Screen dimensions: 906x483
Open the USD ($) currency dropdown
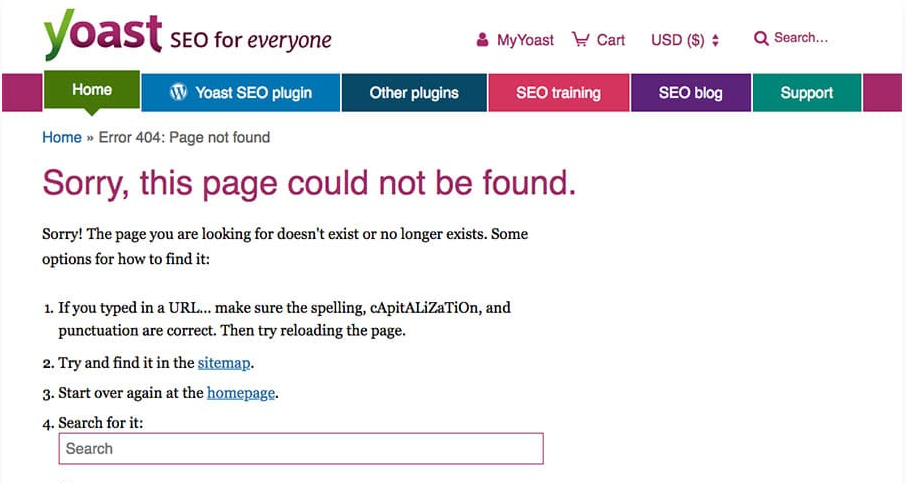pos(678,40)
